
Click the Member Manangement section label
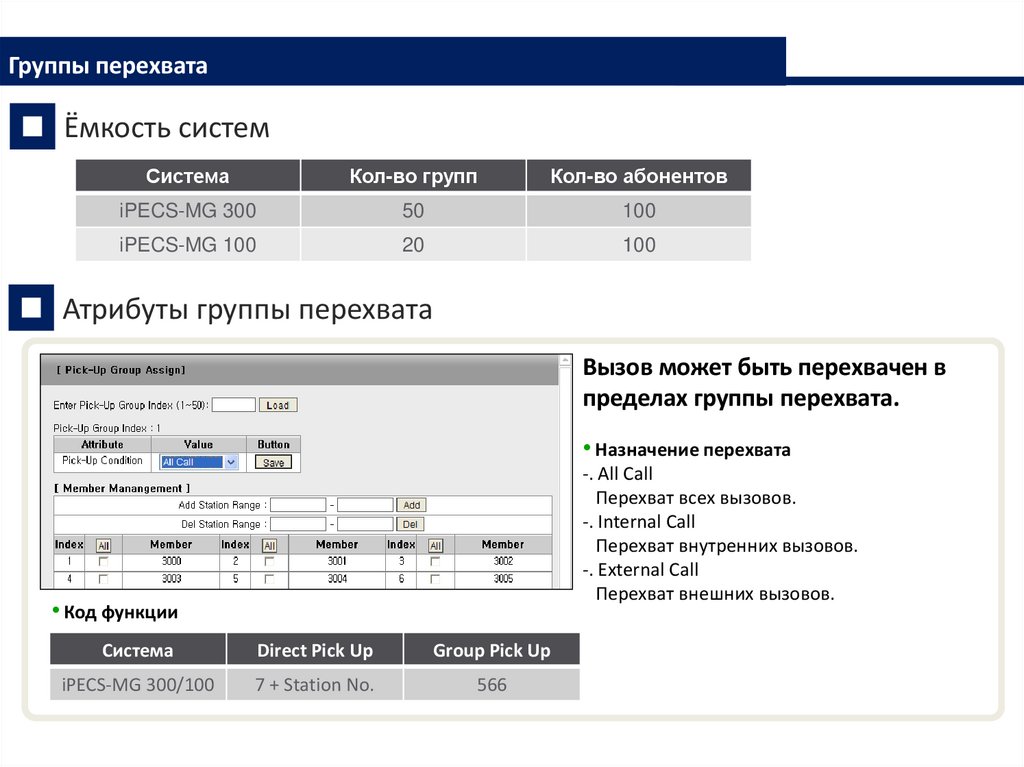[x=122, y=488]
